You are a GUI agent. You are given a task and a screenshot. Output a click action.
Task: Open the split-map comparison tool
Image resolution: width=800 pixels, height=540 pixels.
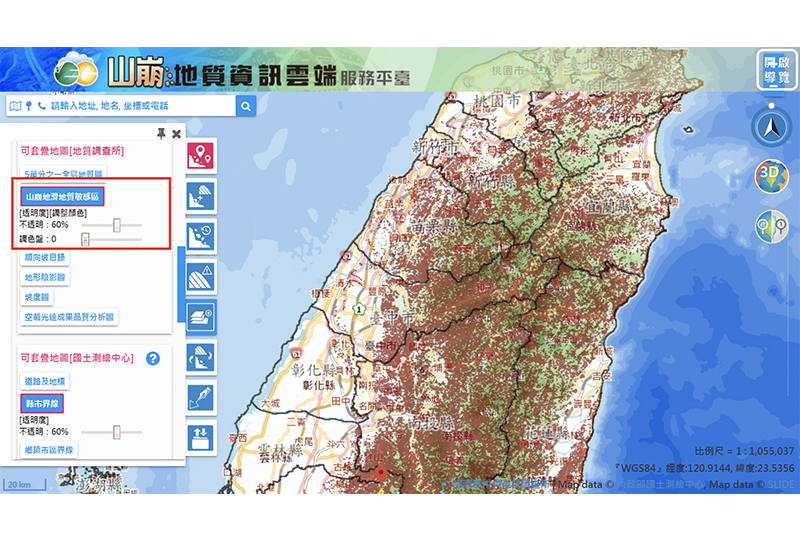coord(771,226)
